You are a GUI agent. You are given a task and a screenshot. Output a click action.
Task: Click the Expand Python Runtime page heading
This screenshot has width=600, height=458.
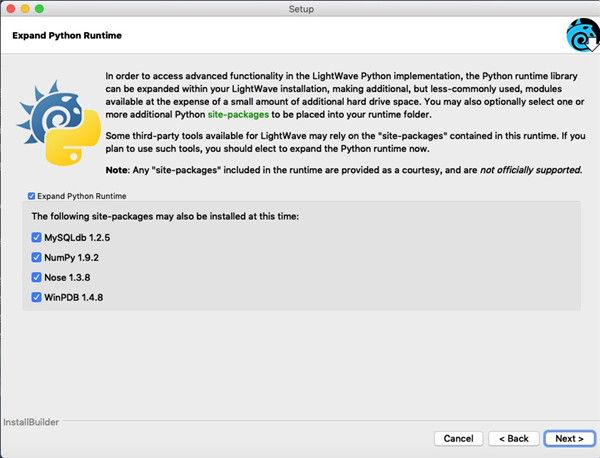67,36
